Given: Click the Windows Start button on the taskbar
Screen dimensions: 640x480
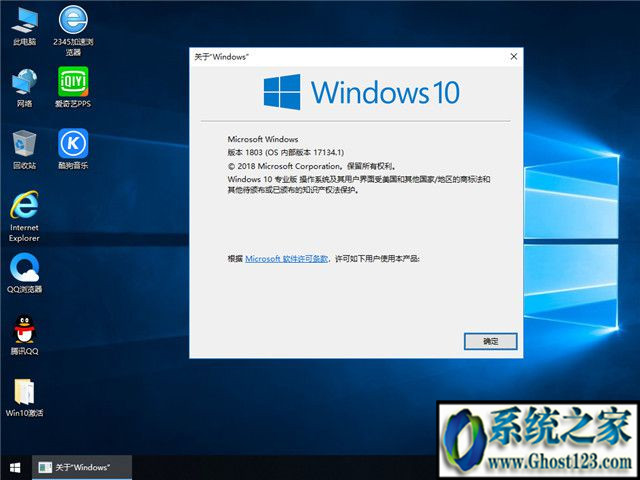Looking at the screenshot, I should tap(15, 468).
